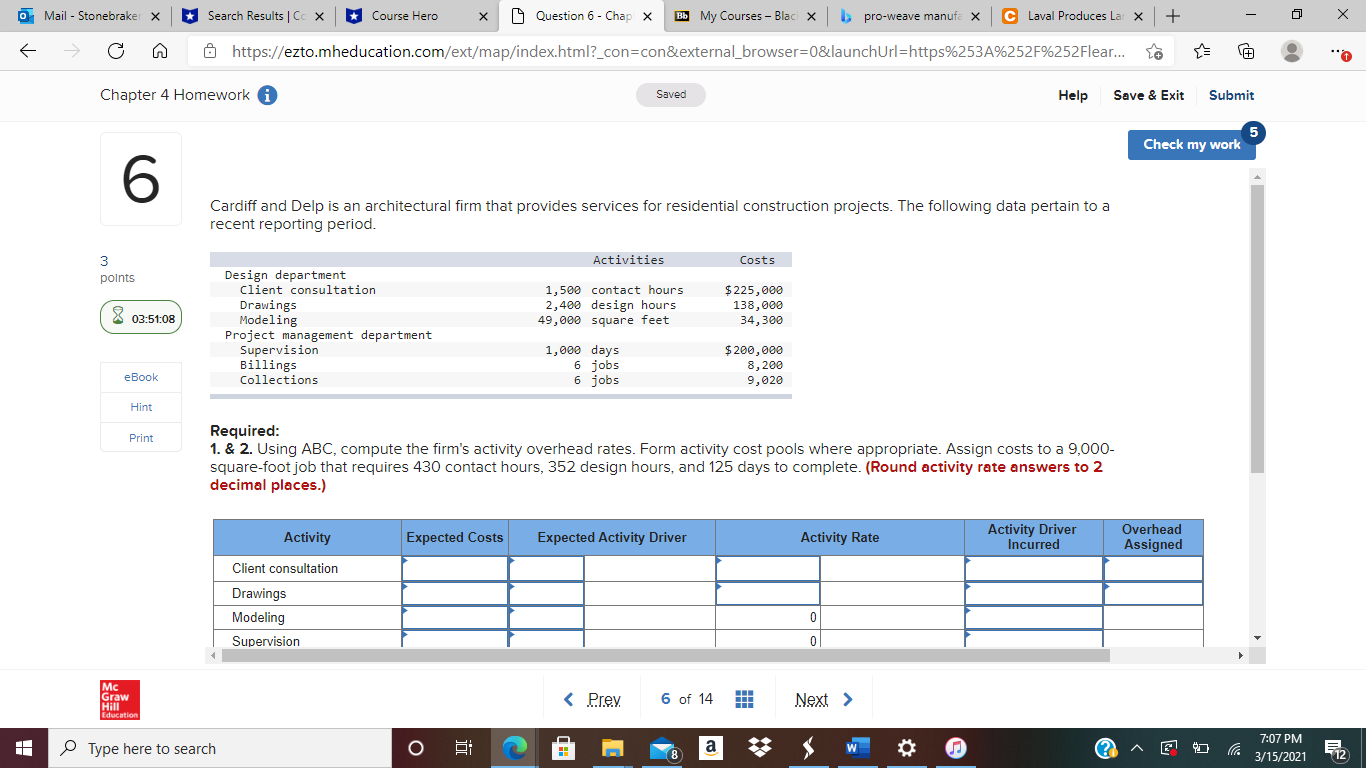Image resolution: width=1366 pixels, height=768 pixels.
Task: Open the Expected Activity Driver dropdown for Client consultation
Action: click(545, 568)
